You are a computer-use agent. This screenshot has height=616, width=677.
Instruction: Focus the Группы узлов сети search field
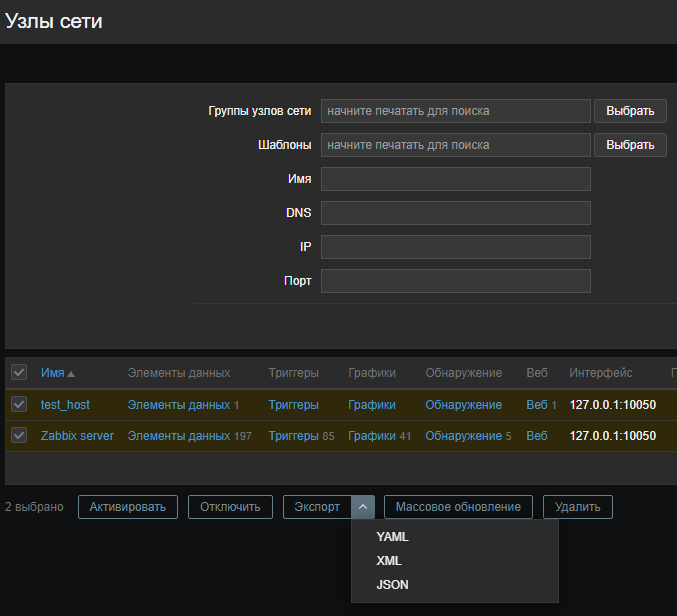coord(455,111)
